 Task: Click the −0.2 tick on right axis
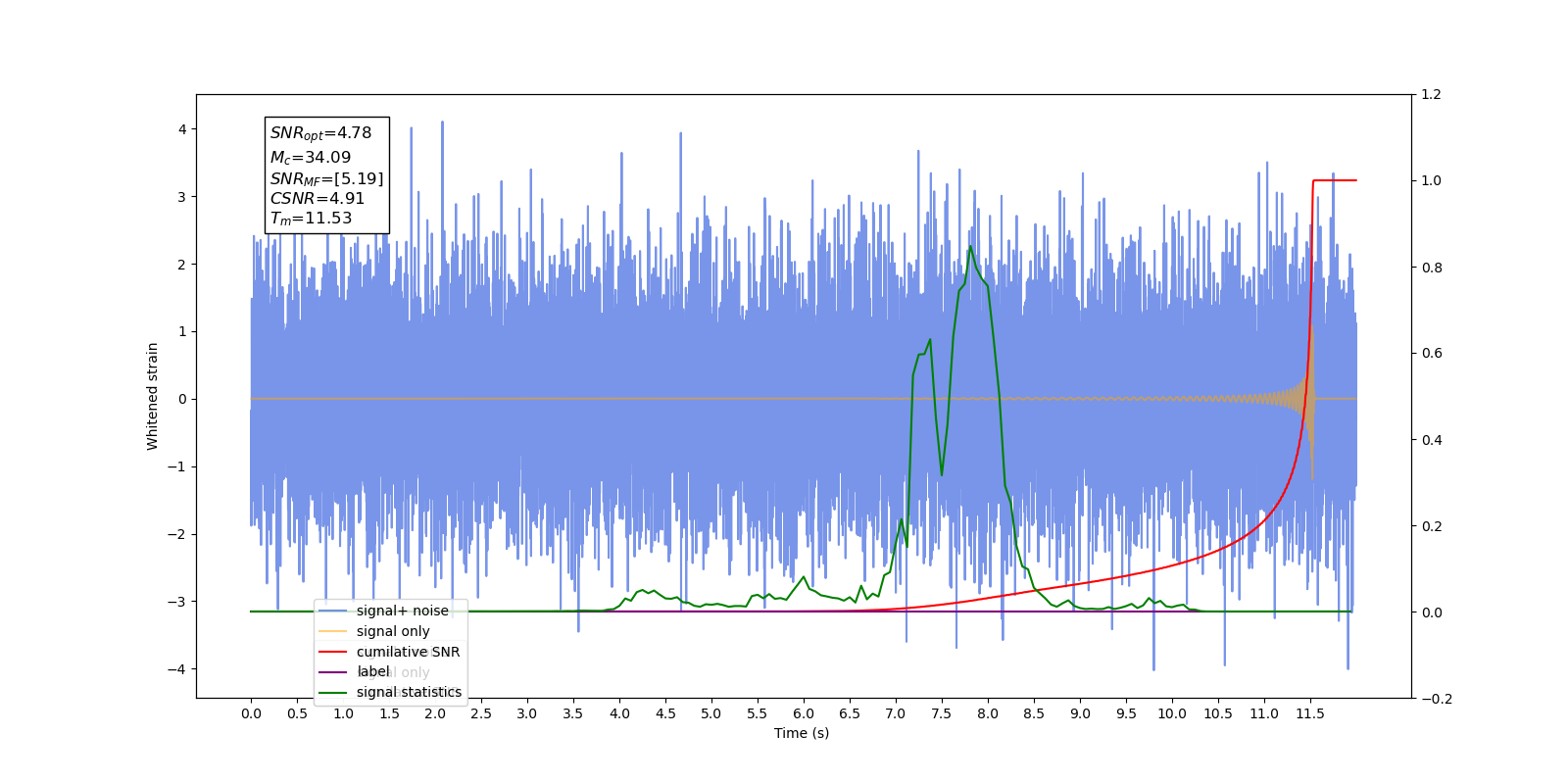pyautogui.click(x=1437, y=699)
